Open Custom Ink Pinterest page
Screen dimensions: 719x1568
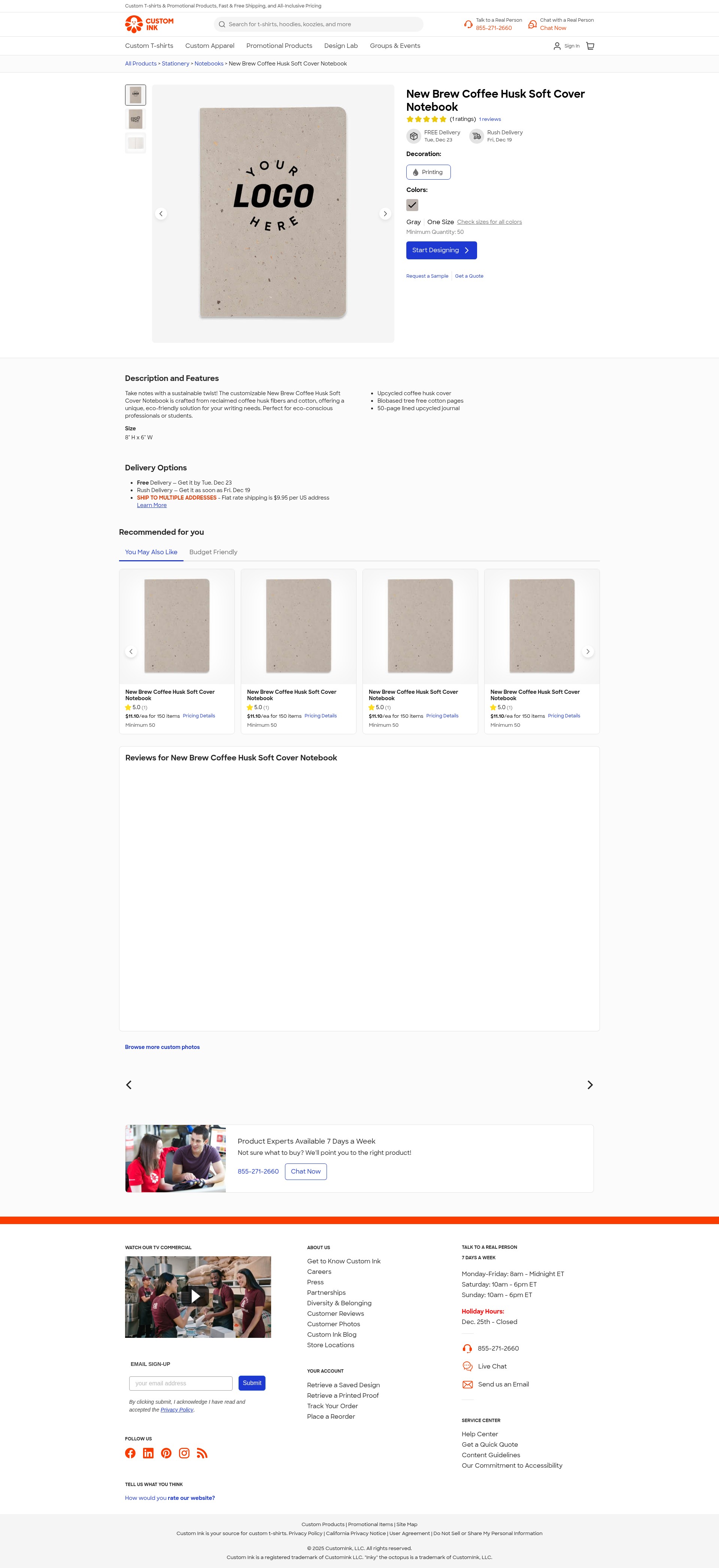(166, 1453)
